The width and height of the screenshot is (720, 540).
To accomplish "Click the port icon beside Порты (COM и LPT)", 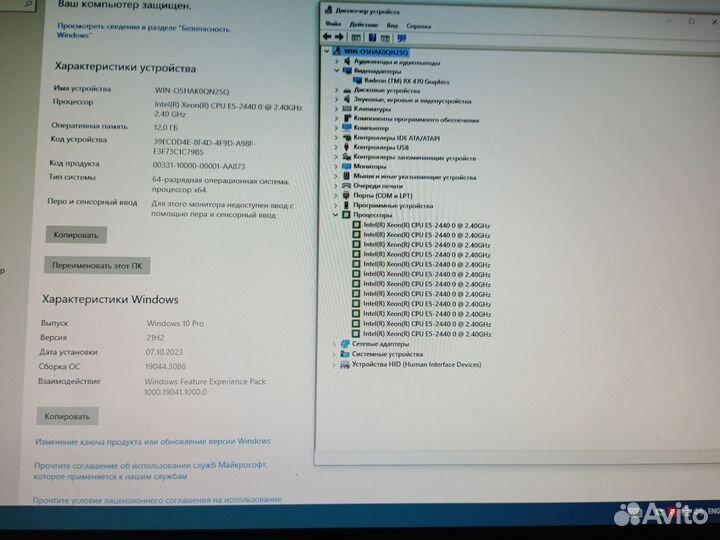I will [346, 195].
